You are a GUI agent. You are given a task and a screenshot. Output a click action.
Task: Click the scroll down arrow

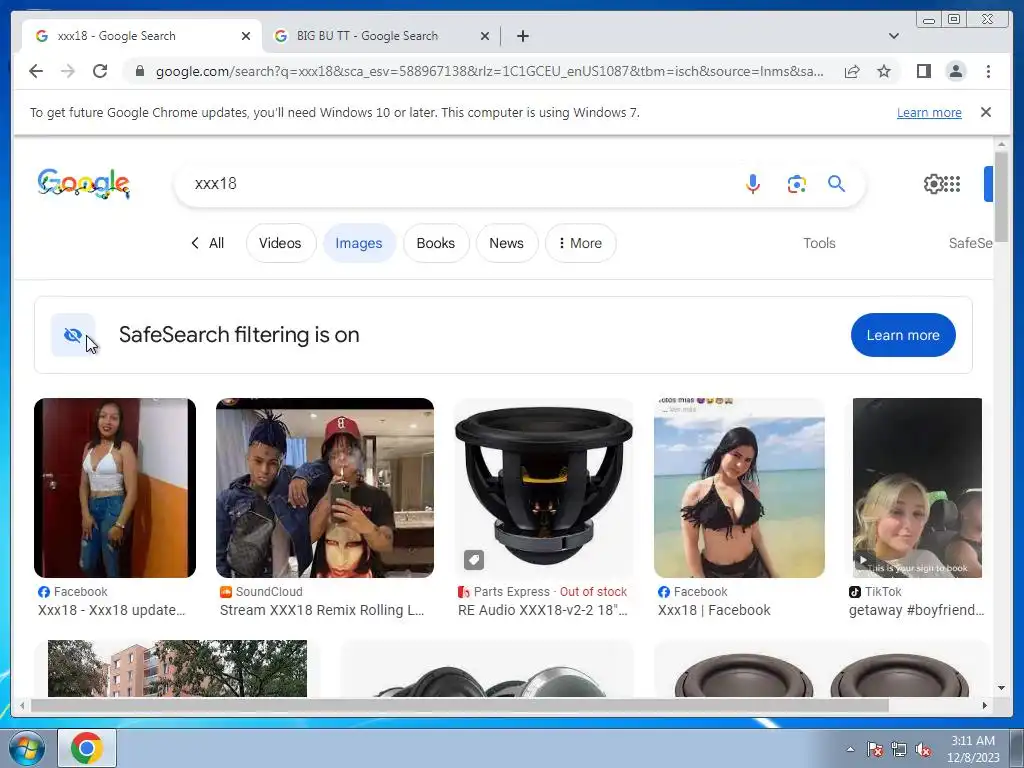1001,688
